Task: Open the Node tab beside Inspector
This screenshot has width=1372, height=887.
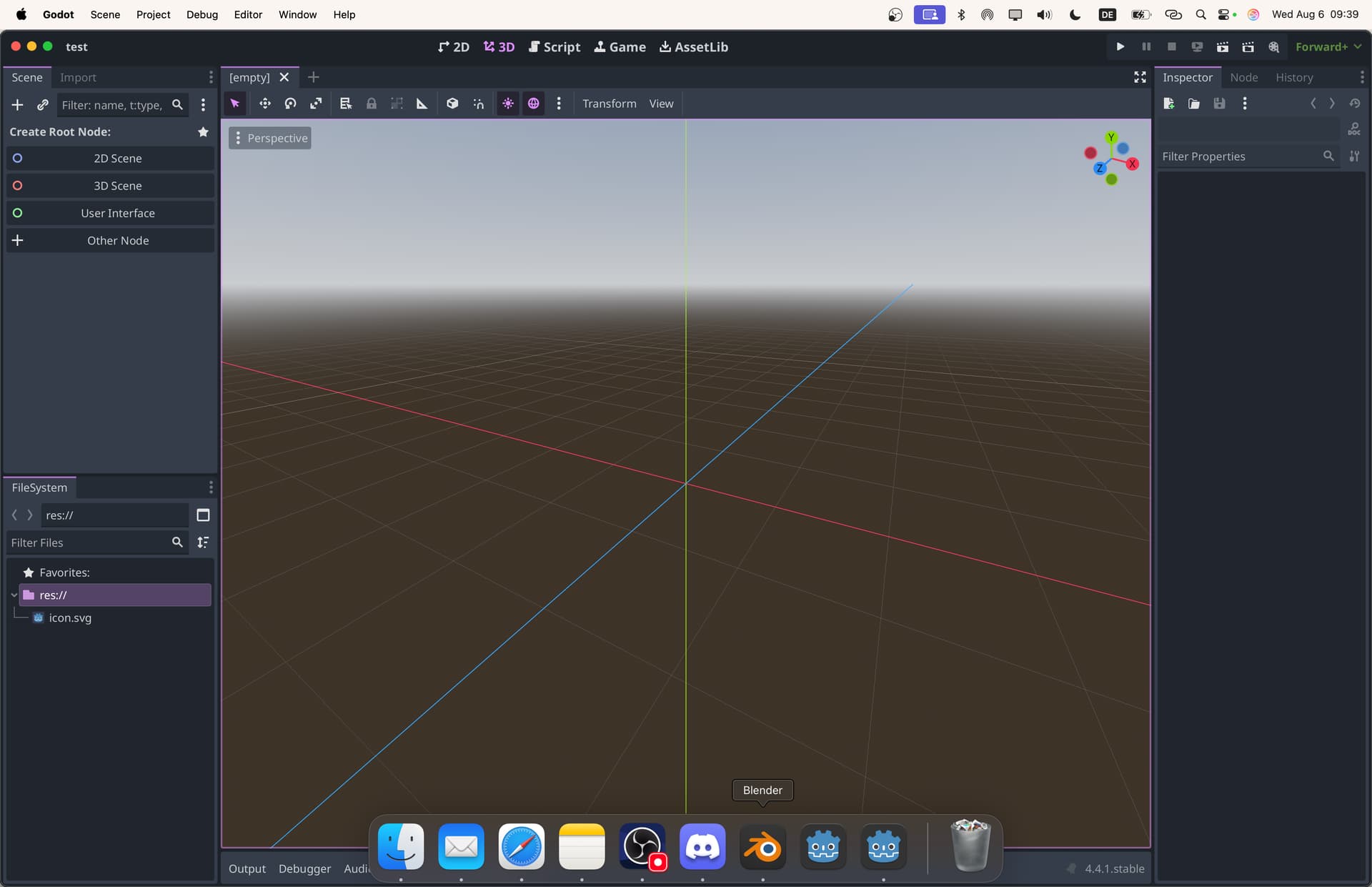Action: 1243,77
